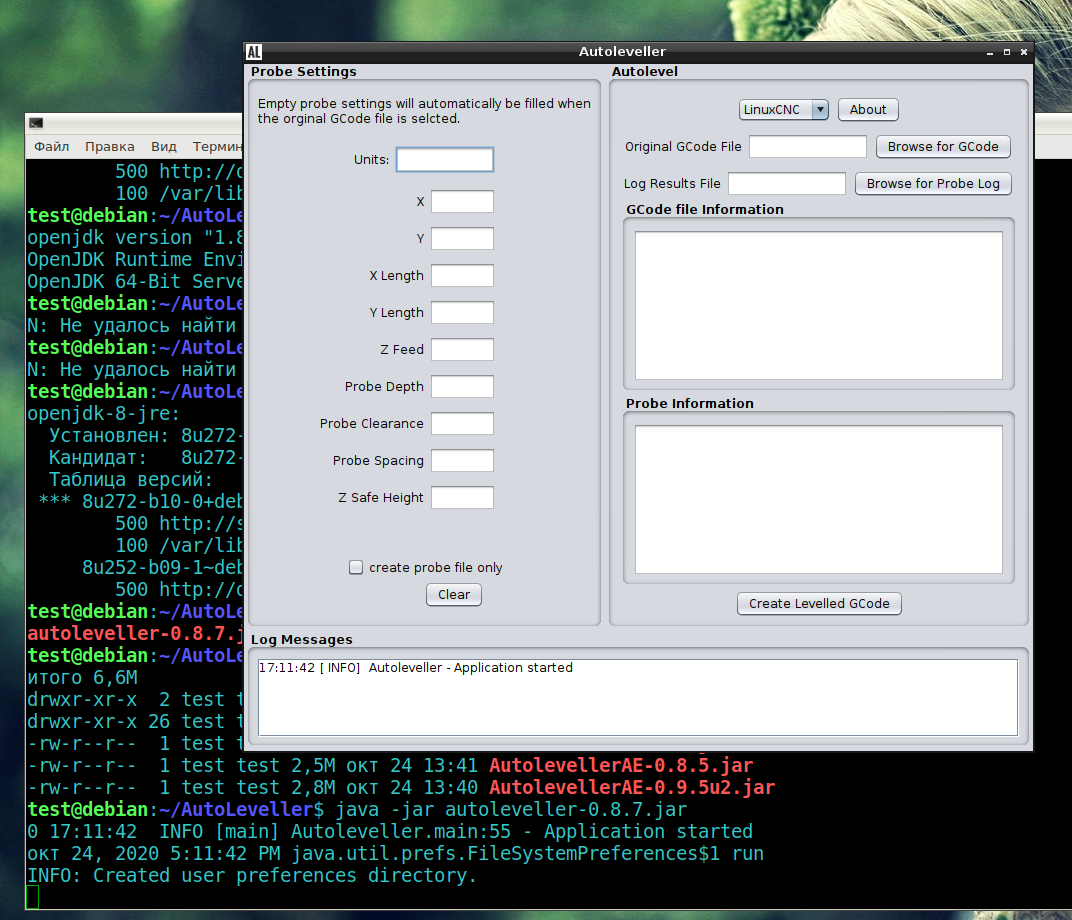Click 'Created user preferences directory' terminal line
The height and width of the screenshot is (920, 1072).
click(252, 876)
